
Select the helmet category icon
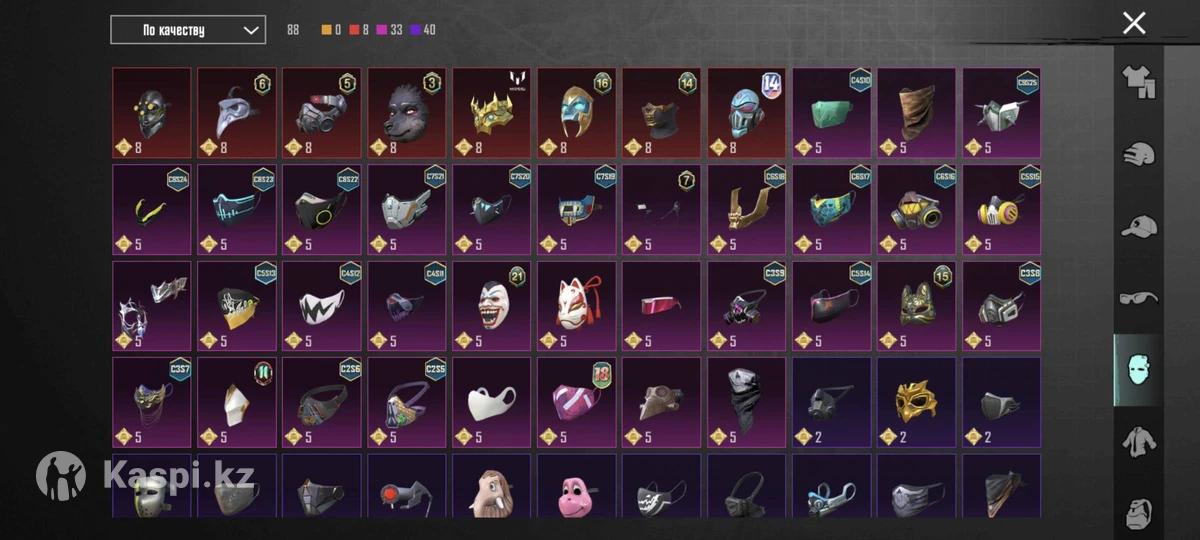tap(1138, 153)
